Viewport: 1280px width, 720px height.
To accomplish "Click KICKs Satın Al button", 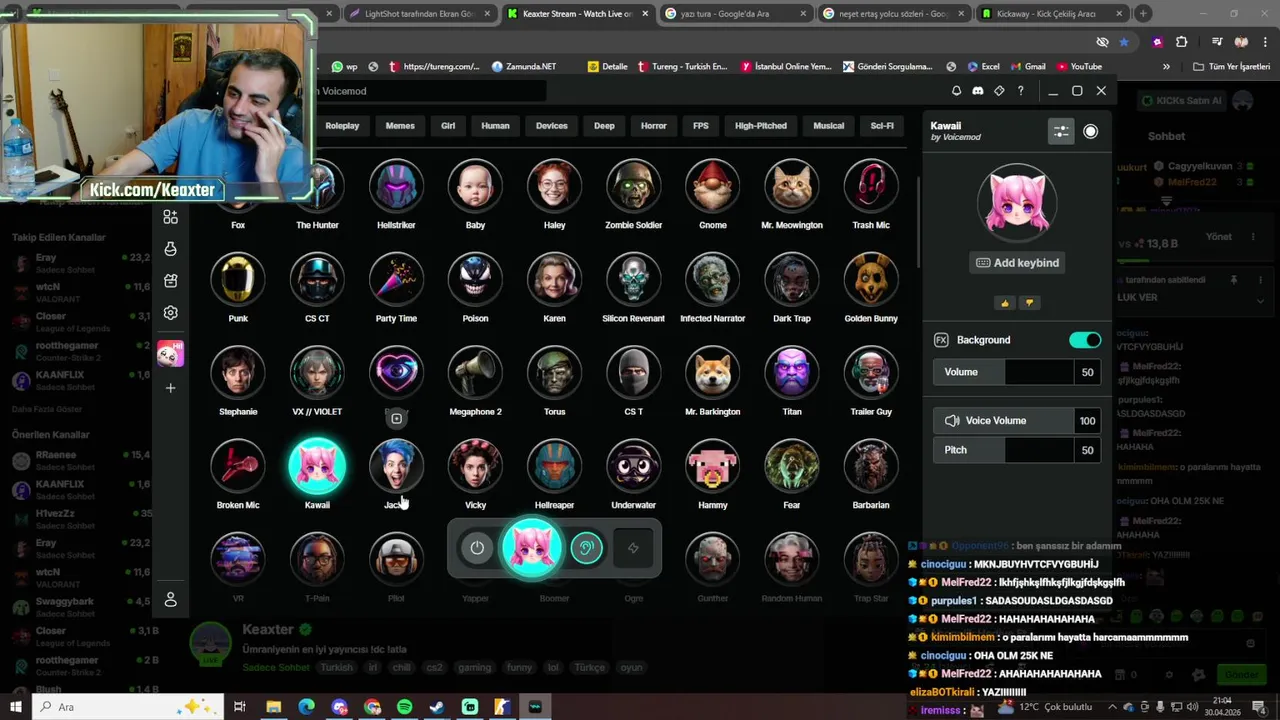I will click(1184, 101).
